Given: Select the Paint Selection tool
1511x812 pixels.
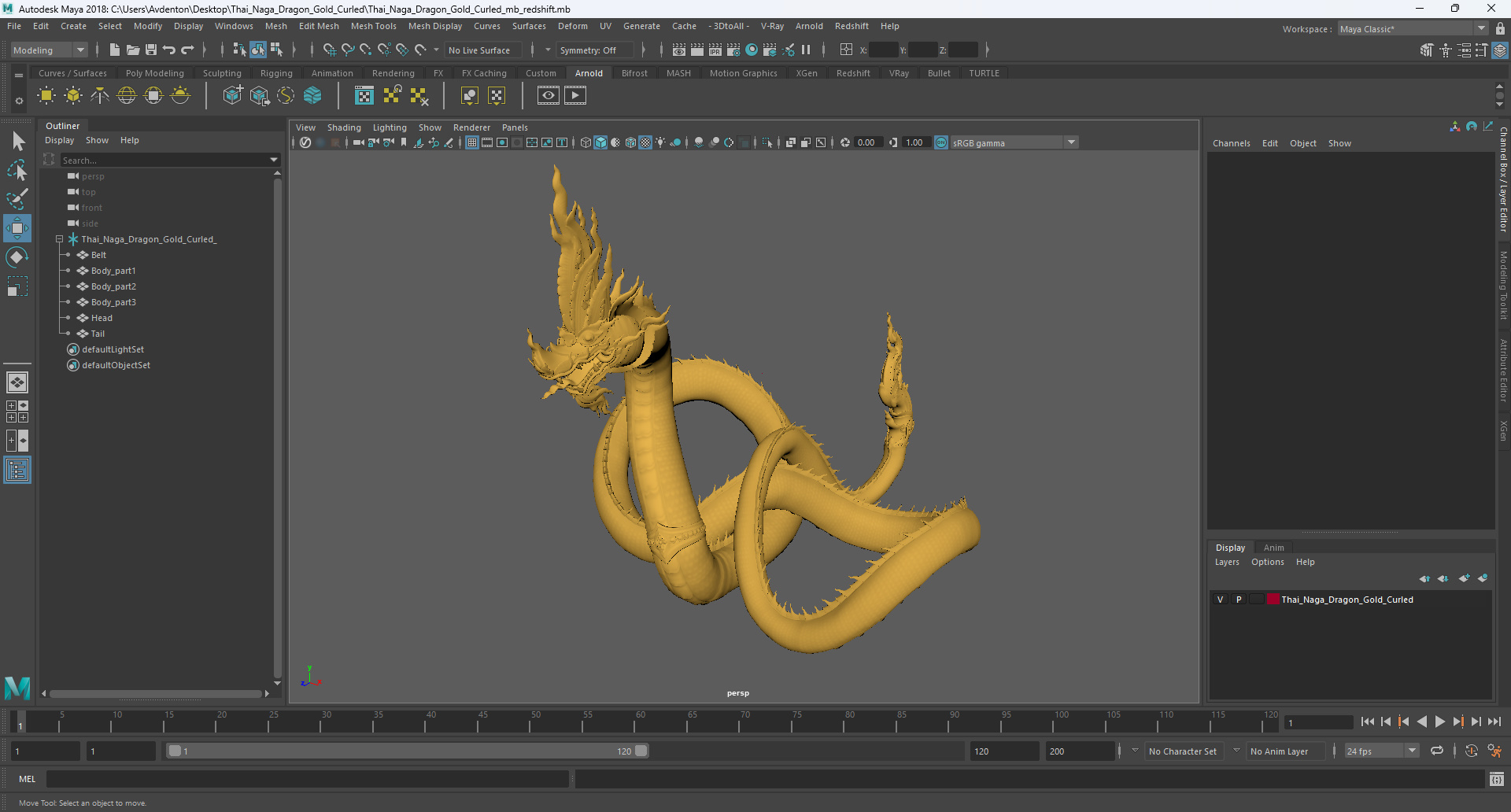Looking at the screenshot, I should (x=17, y=199).
